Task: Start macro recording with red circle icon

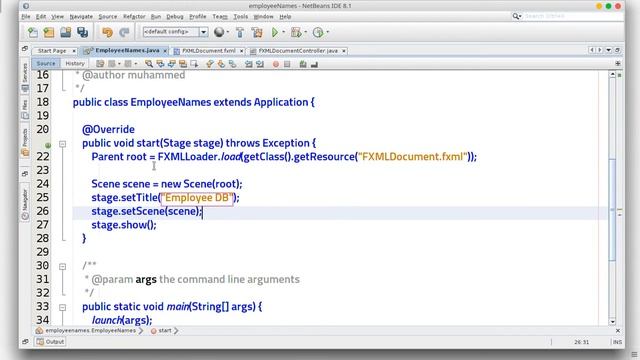Action: (x=276, y=64)
